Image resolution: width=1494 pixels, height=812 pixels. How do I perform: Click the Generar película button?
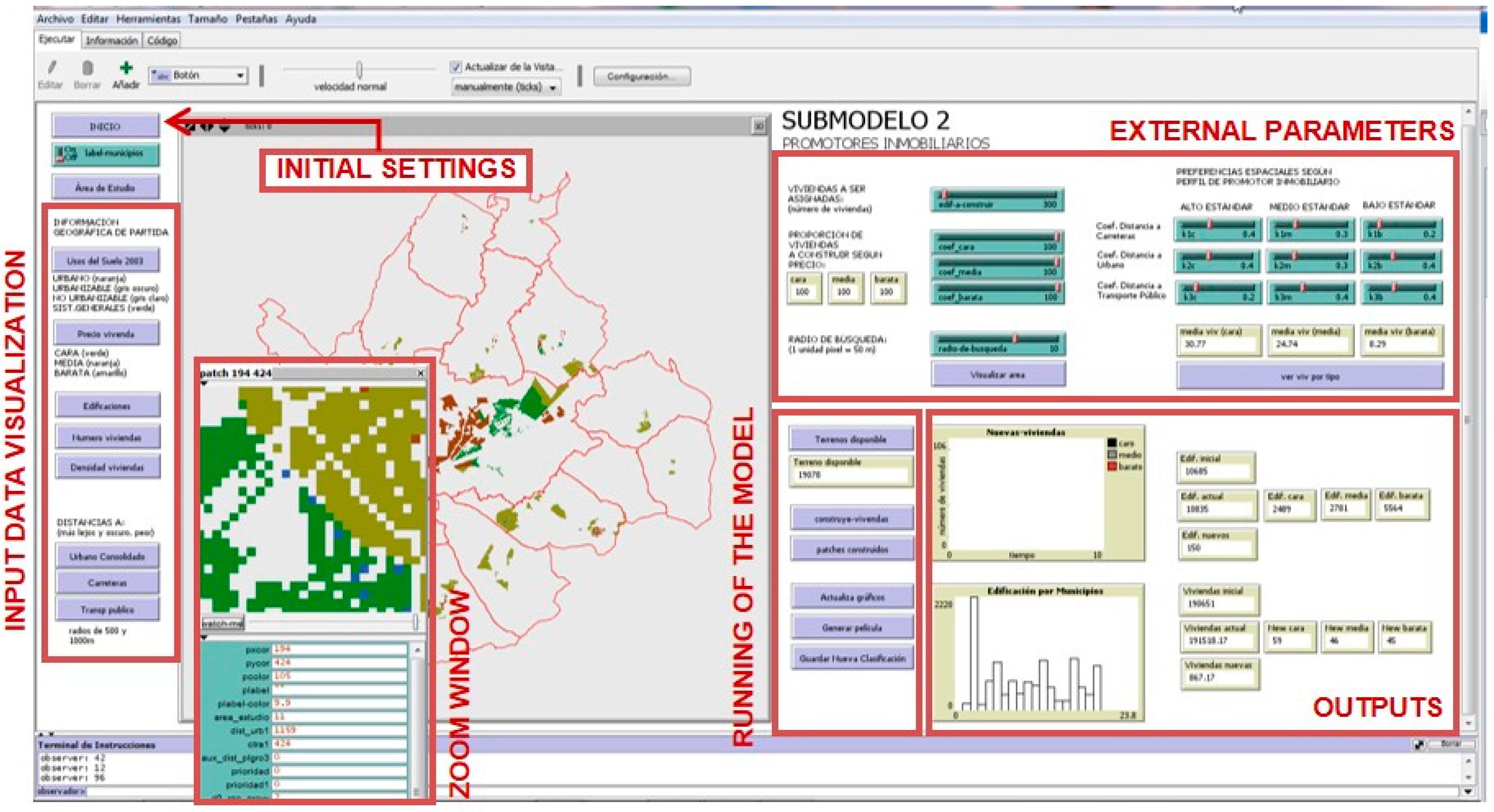(x=852, y=627)
